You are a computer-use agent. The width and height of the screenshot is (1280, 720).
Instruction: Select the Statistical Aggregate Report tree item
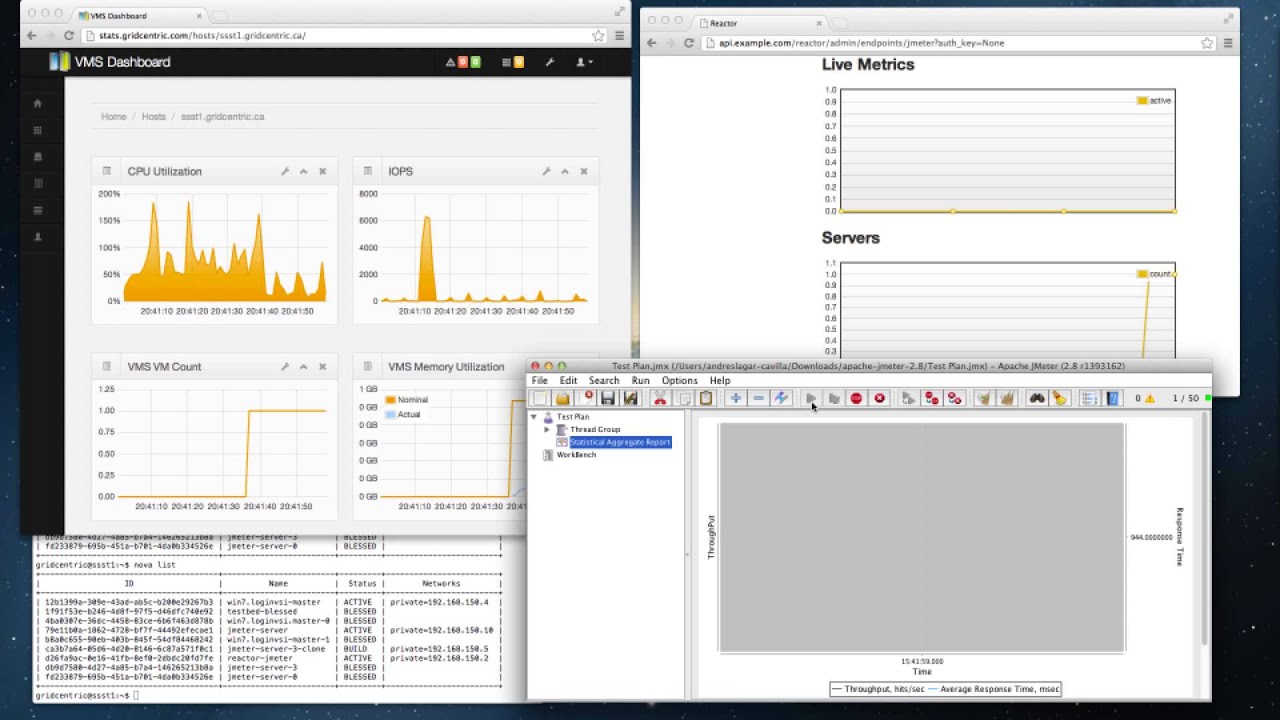620,442
